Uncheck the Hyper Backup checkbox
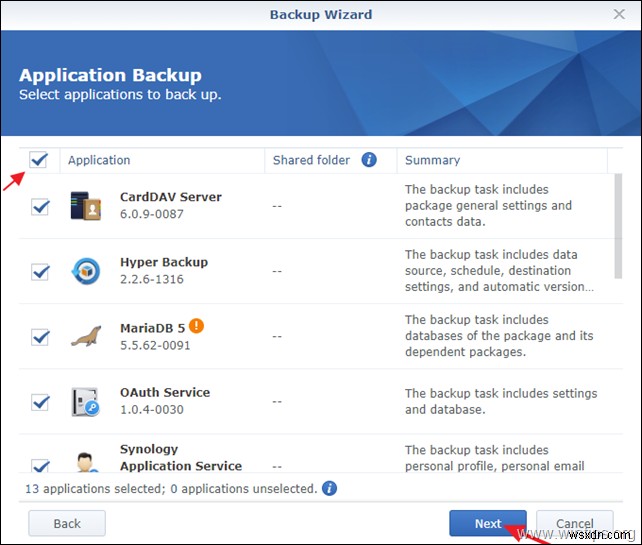 pos(40,271)
